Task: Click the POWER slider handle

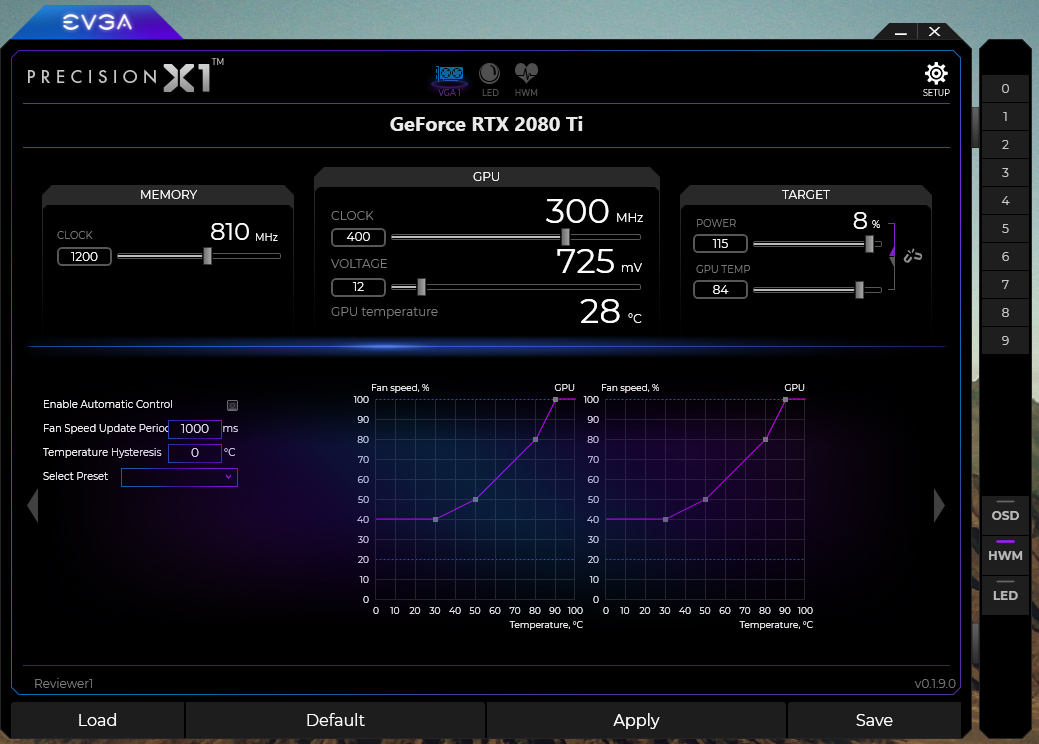Action: 868,243
